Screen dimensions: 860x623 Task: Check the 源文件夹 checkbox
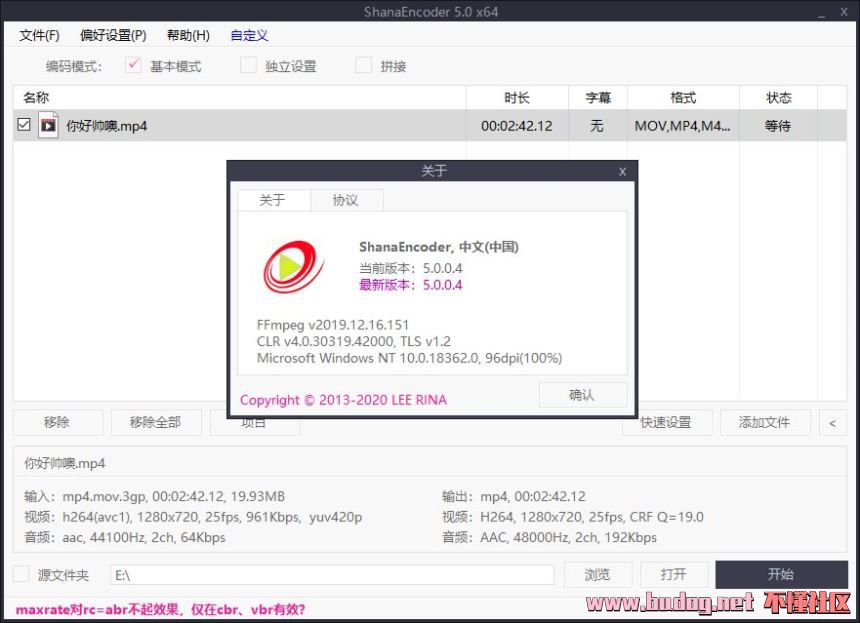21,574
